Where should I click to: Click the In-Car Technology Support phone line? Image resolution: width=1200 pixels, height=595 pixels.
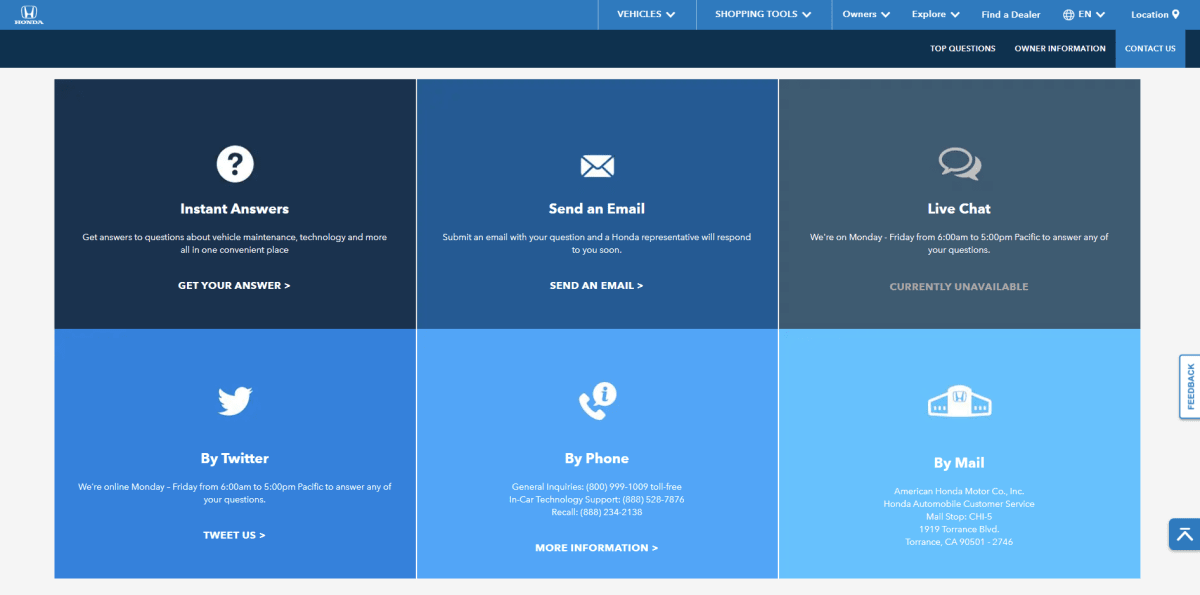(597, 499)
